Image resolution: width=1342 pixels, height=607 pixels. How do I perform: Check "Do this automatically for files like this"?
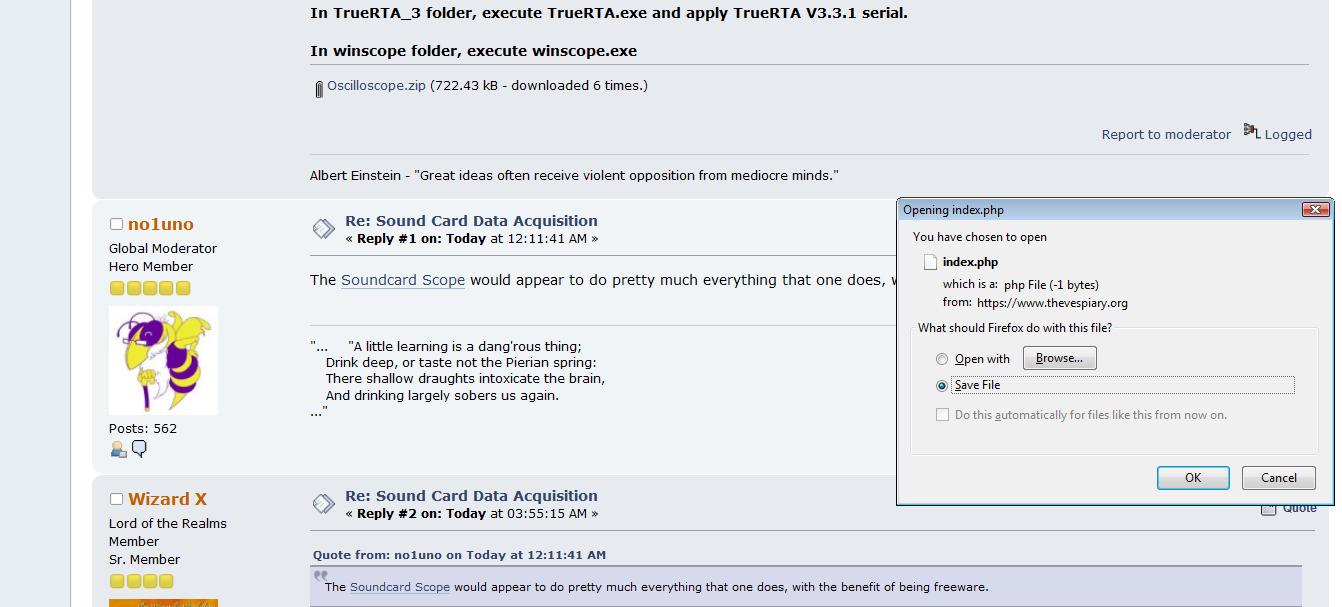tap(942, 415)
